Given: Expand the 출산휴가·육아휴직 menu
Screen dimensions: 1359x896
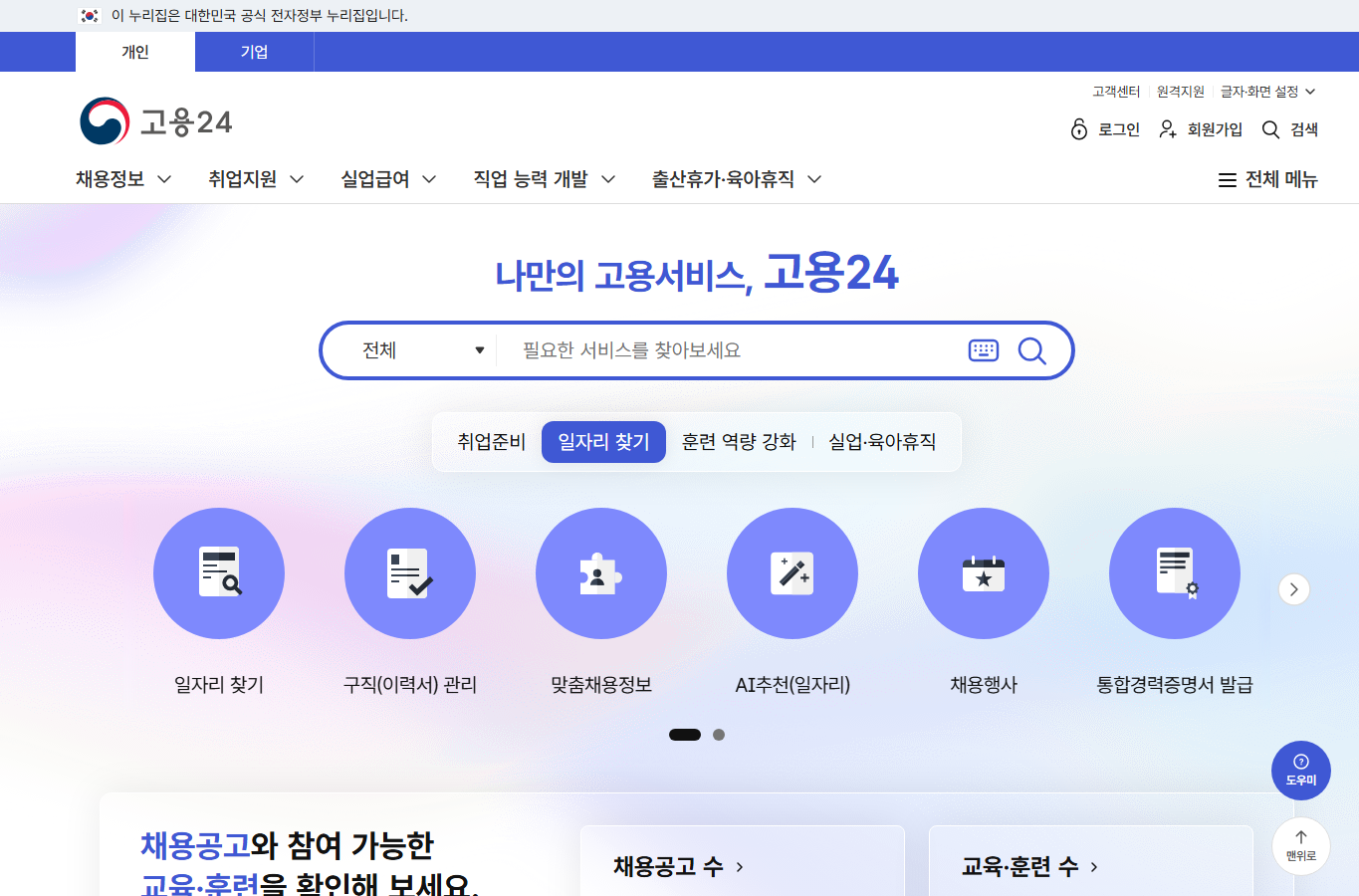Looking at the screenshot, I should (737, 179).
